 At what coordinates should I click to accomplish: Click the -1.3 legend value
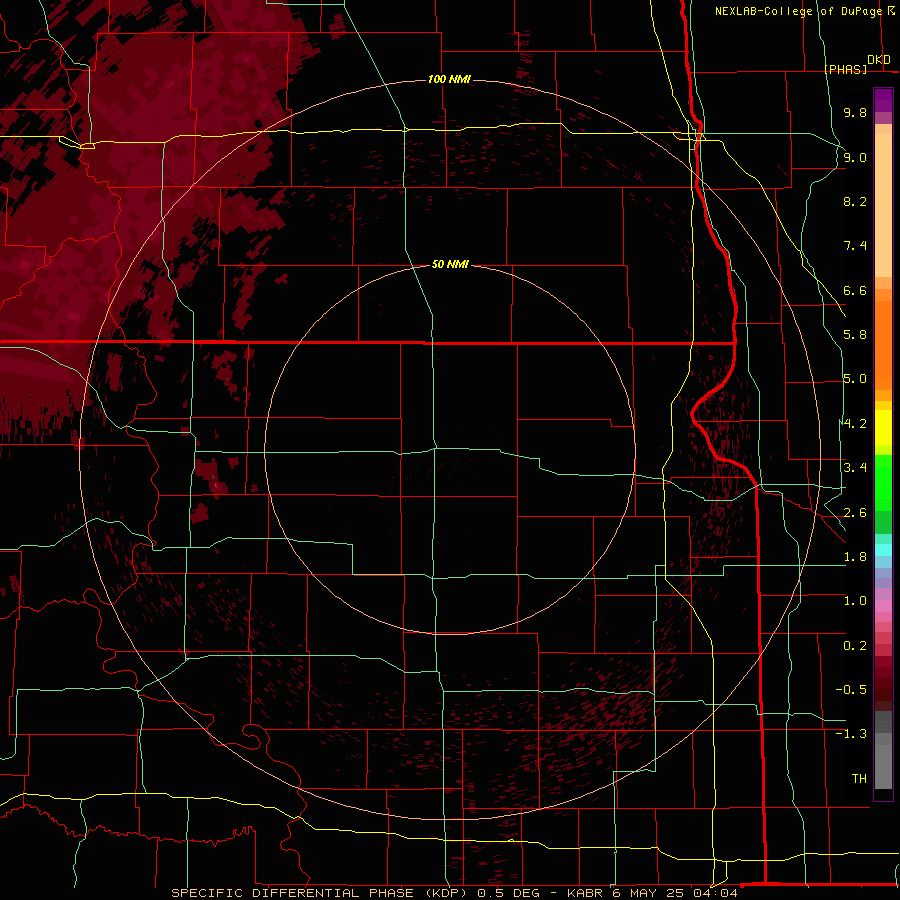(x=851, y=734)
